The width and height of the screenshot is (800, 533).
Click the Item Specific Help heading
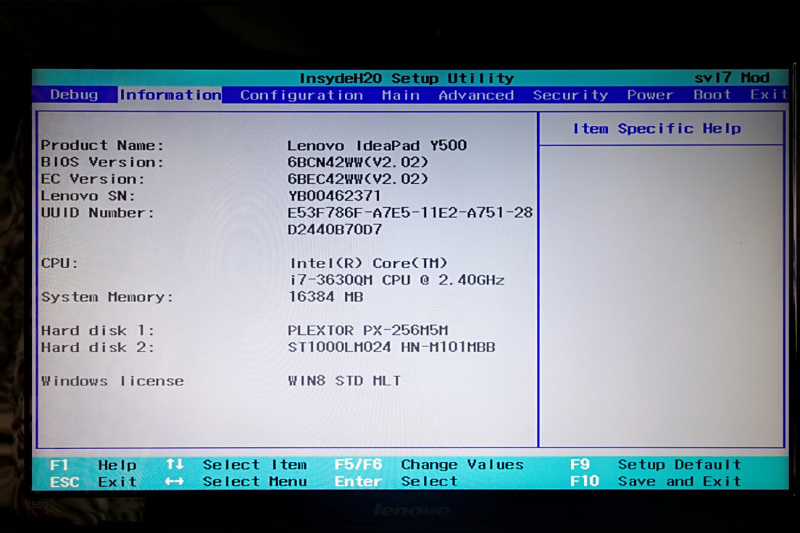tap(657, 129)
